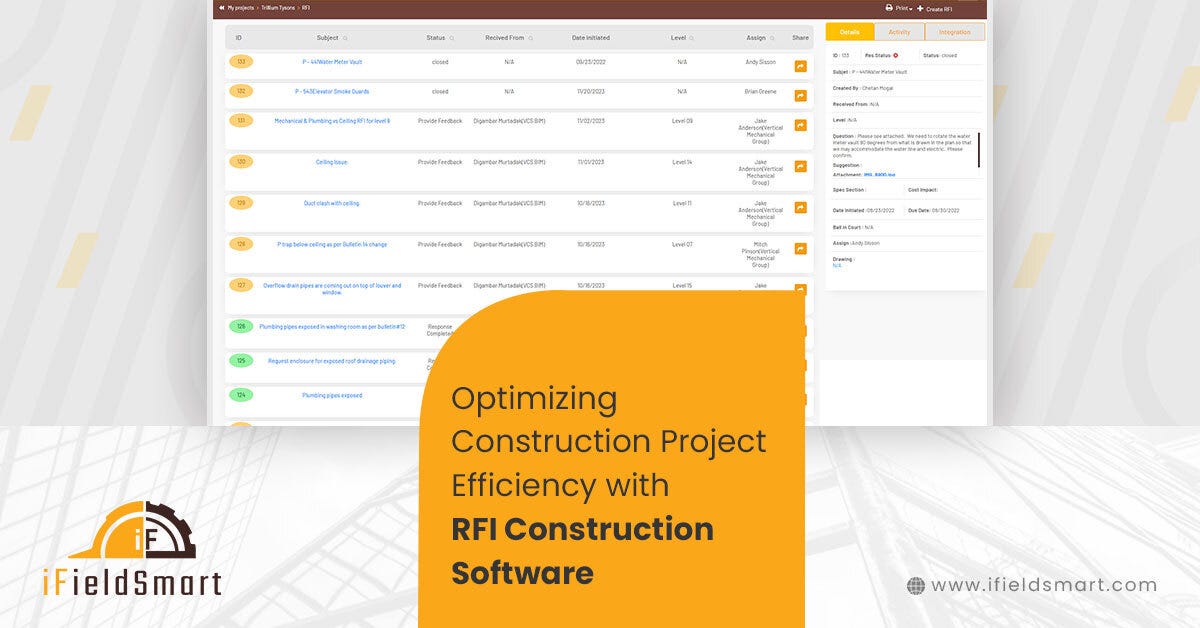This screenshot has height=628, width=1200.
Task: Click the share arrow on the Ceiling Issue row
Action: coord(799,164)
